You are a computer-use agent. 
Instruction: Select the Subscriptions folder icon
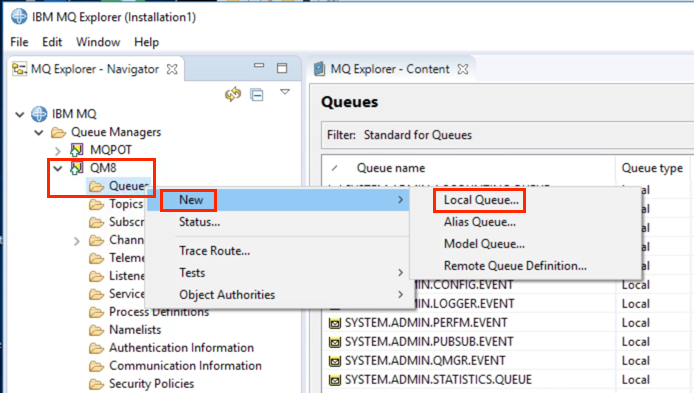tap(96, 222)
